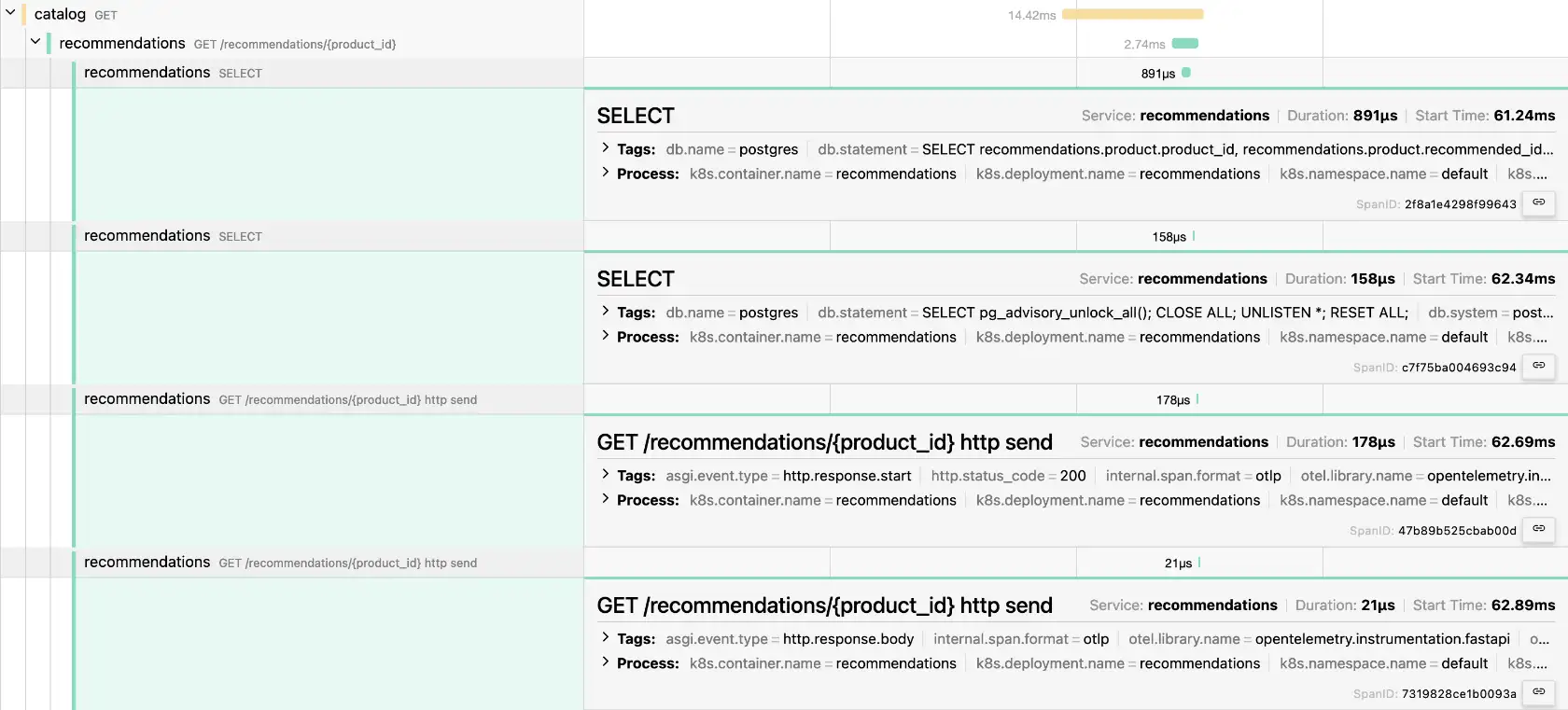This screenshot has width=1568, height=710.
Task: Copy deep link for span 47b89b525cbab00d
Action: (1538, 529)
